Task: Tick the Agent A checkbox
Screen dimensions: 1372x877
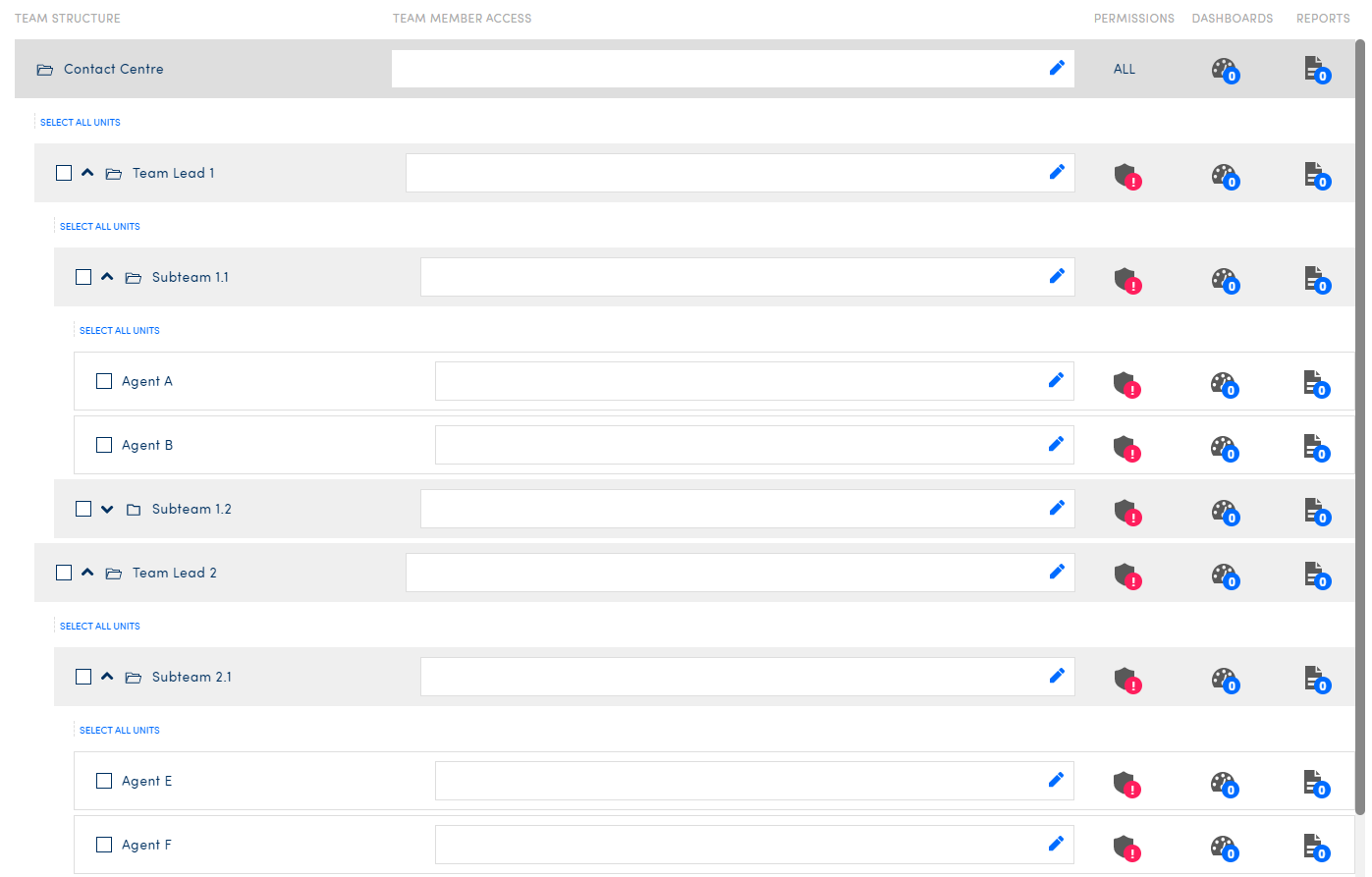Action: click(104, 381)
